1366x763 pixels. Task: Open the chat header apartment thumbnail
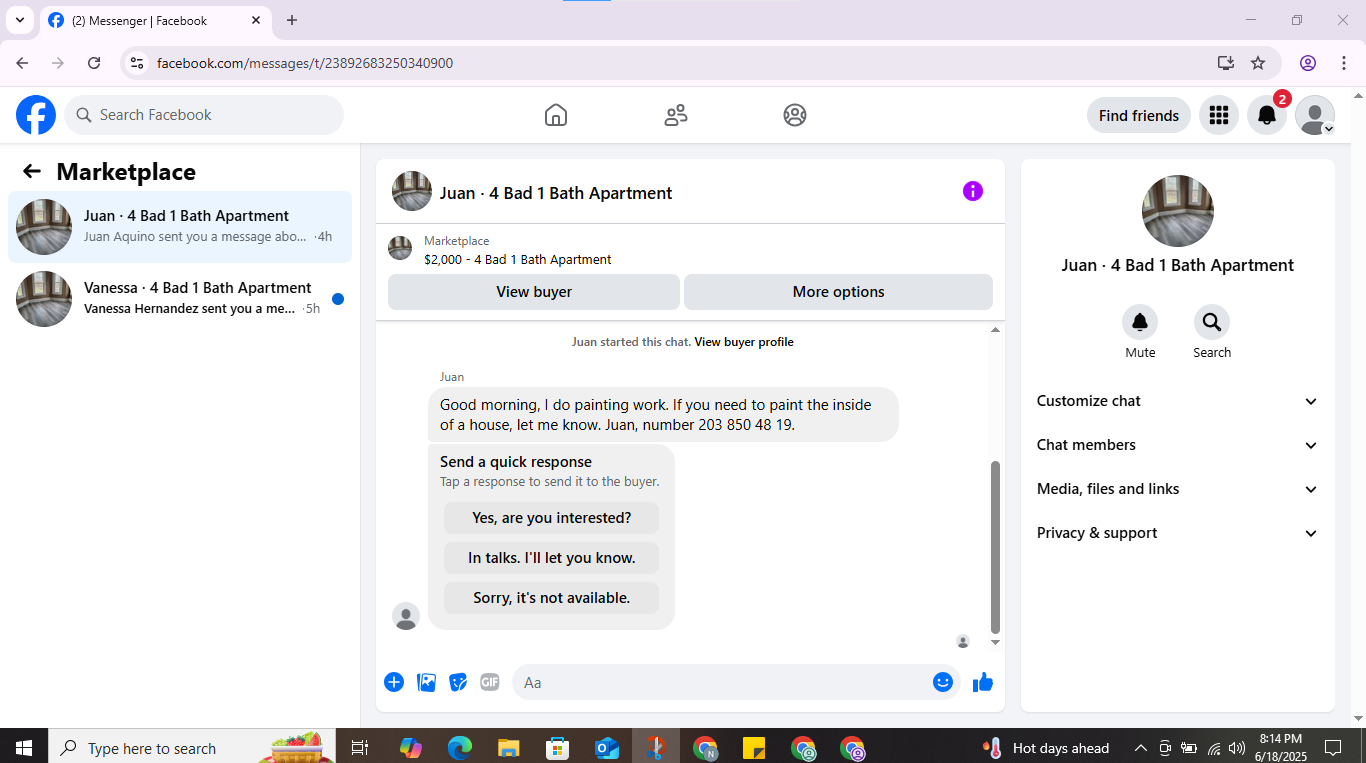[x=412, y=191]
